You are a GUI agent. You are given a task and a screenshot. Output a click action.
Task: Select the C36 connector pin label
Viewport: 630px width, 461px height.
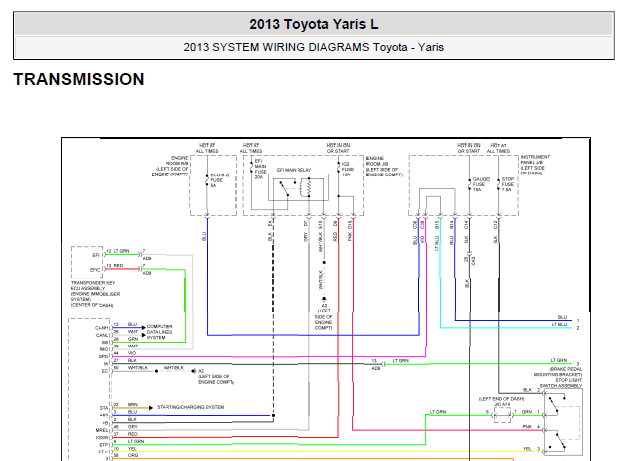[x=415, y=225]
